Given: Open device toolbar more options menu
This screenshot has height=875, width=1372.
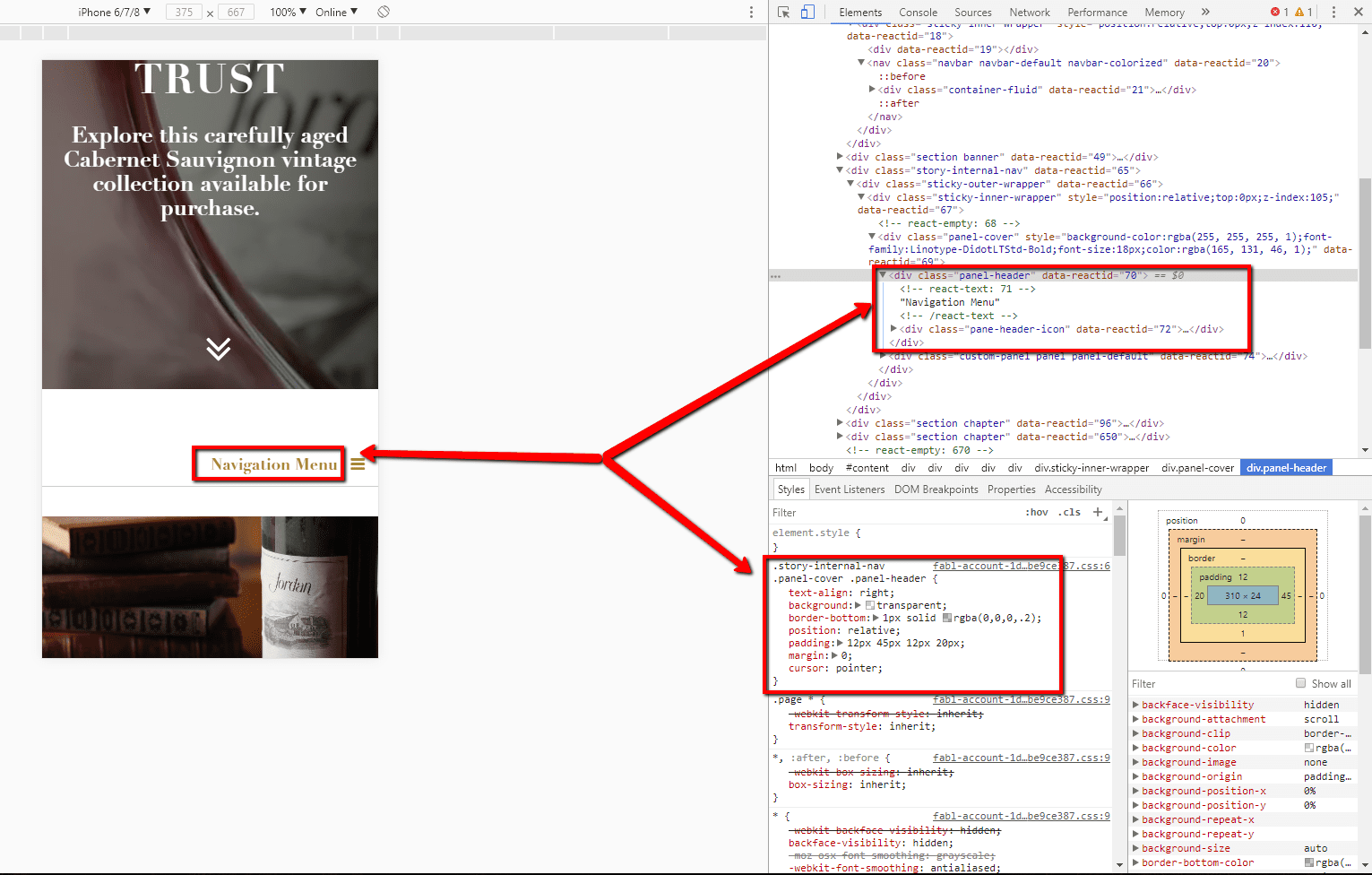Looking at the screenshot, I should pyautogui.click(x=751, y=12).
